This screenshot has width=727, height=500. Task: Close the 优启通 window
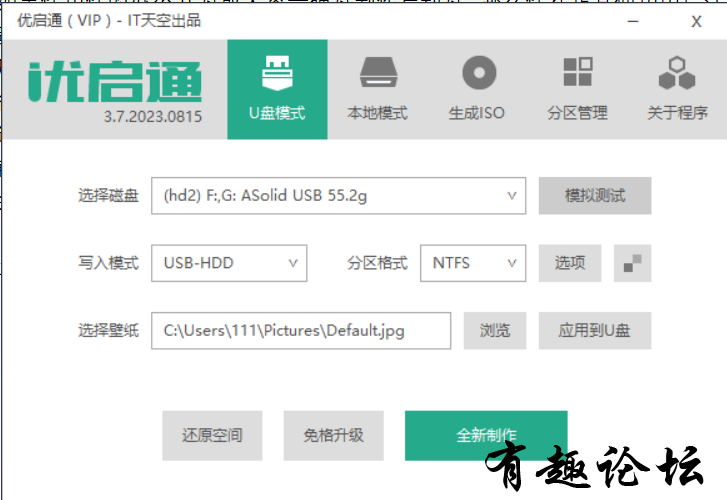click(696, 21)
